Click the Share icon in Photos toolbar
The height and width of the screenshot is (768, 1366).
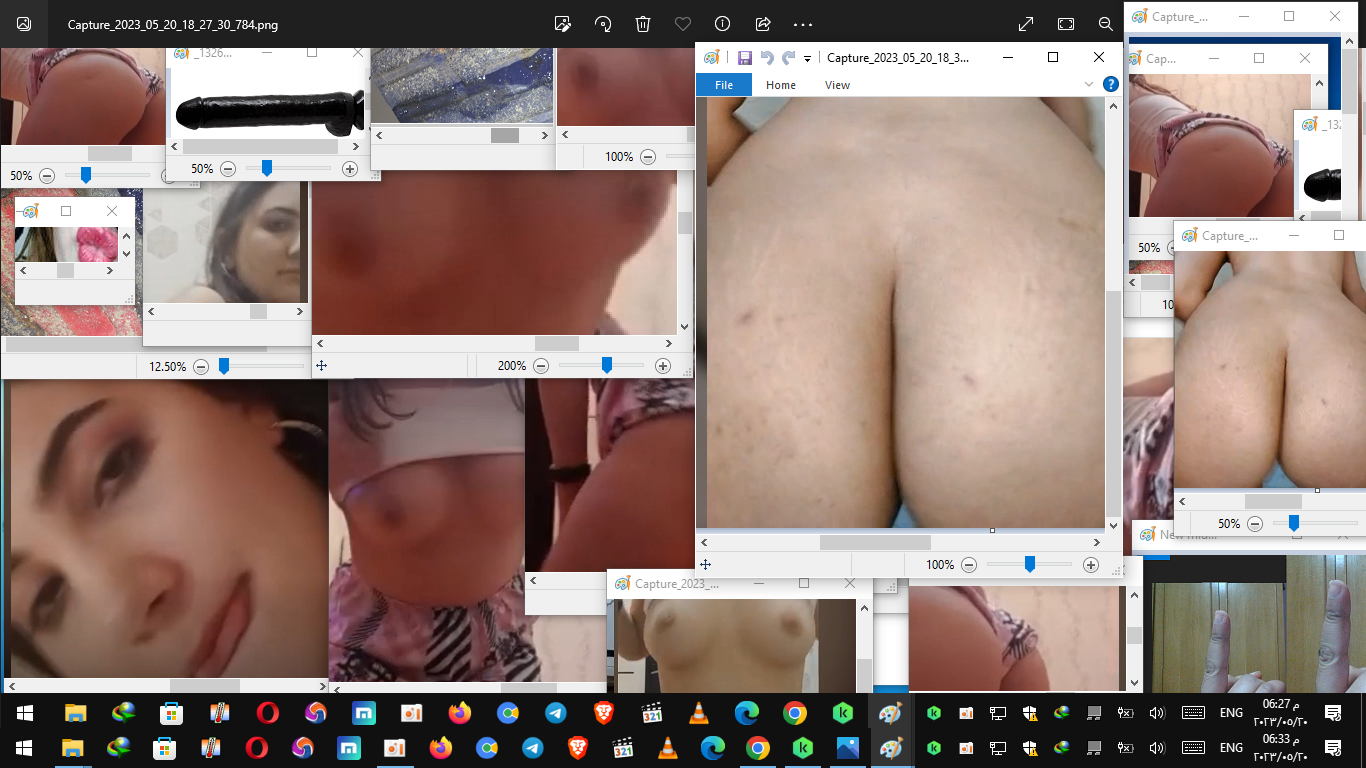[x=763, y=24]
